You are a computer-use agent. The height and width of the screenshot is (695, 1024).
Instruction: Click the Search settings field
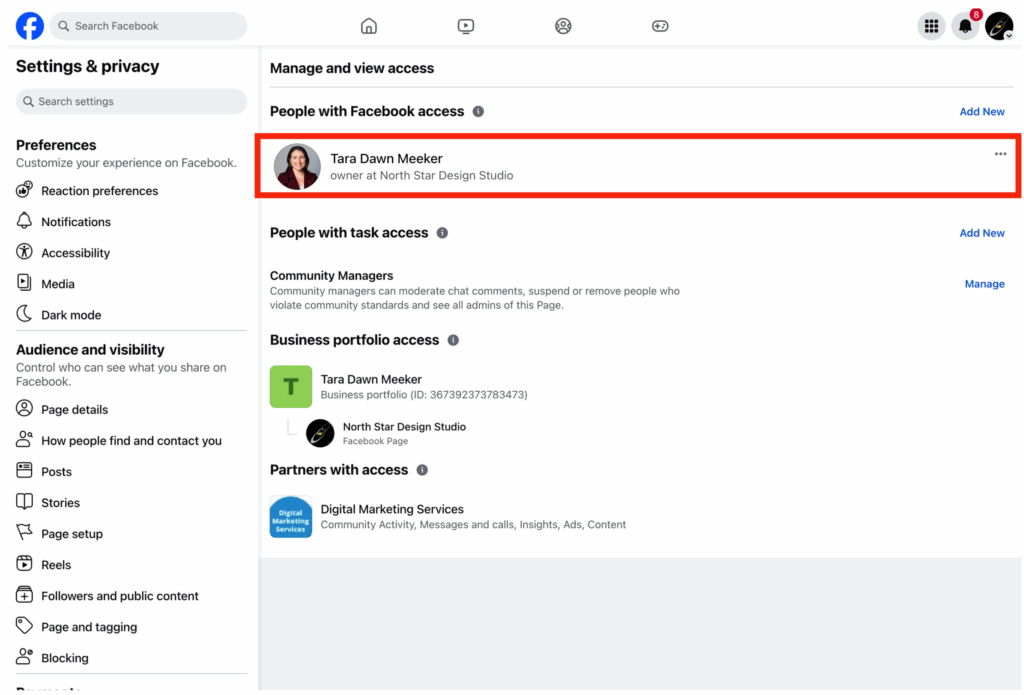131,101
